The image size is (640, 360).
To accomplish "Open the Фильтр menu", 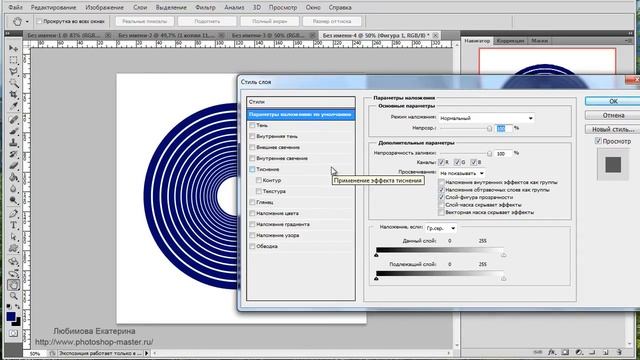I will (205, 7).
